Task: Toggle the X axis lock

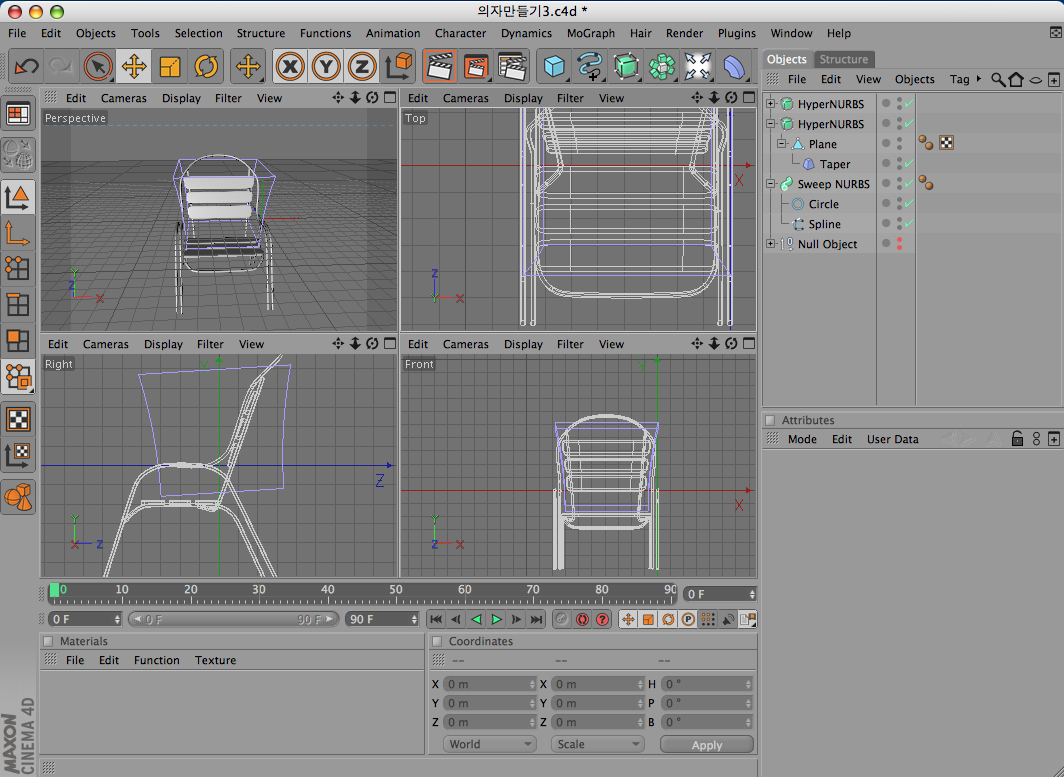Action: coord(290,67)
